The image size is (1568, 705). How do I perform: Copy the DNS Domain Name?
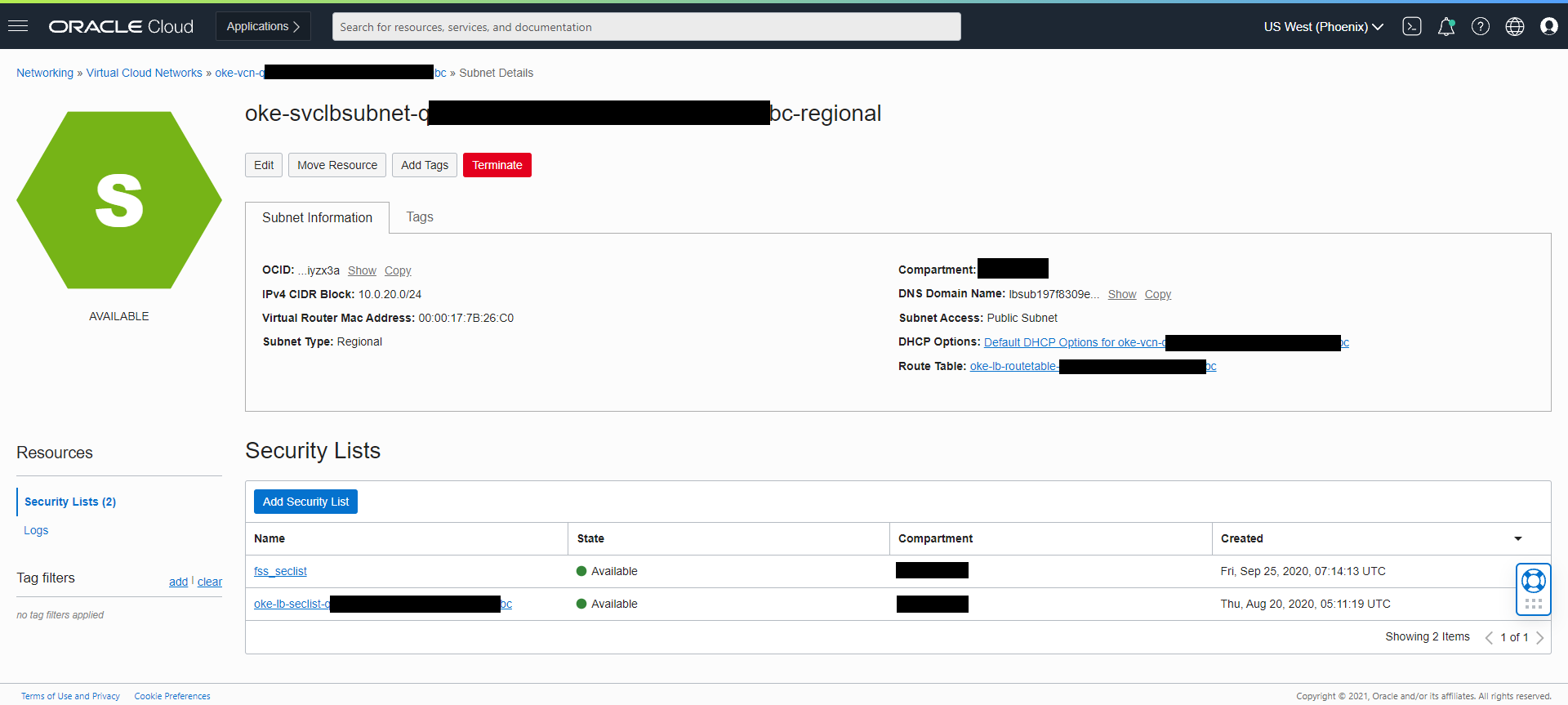(1158, 294)
